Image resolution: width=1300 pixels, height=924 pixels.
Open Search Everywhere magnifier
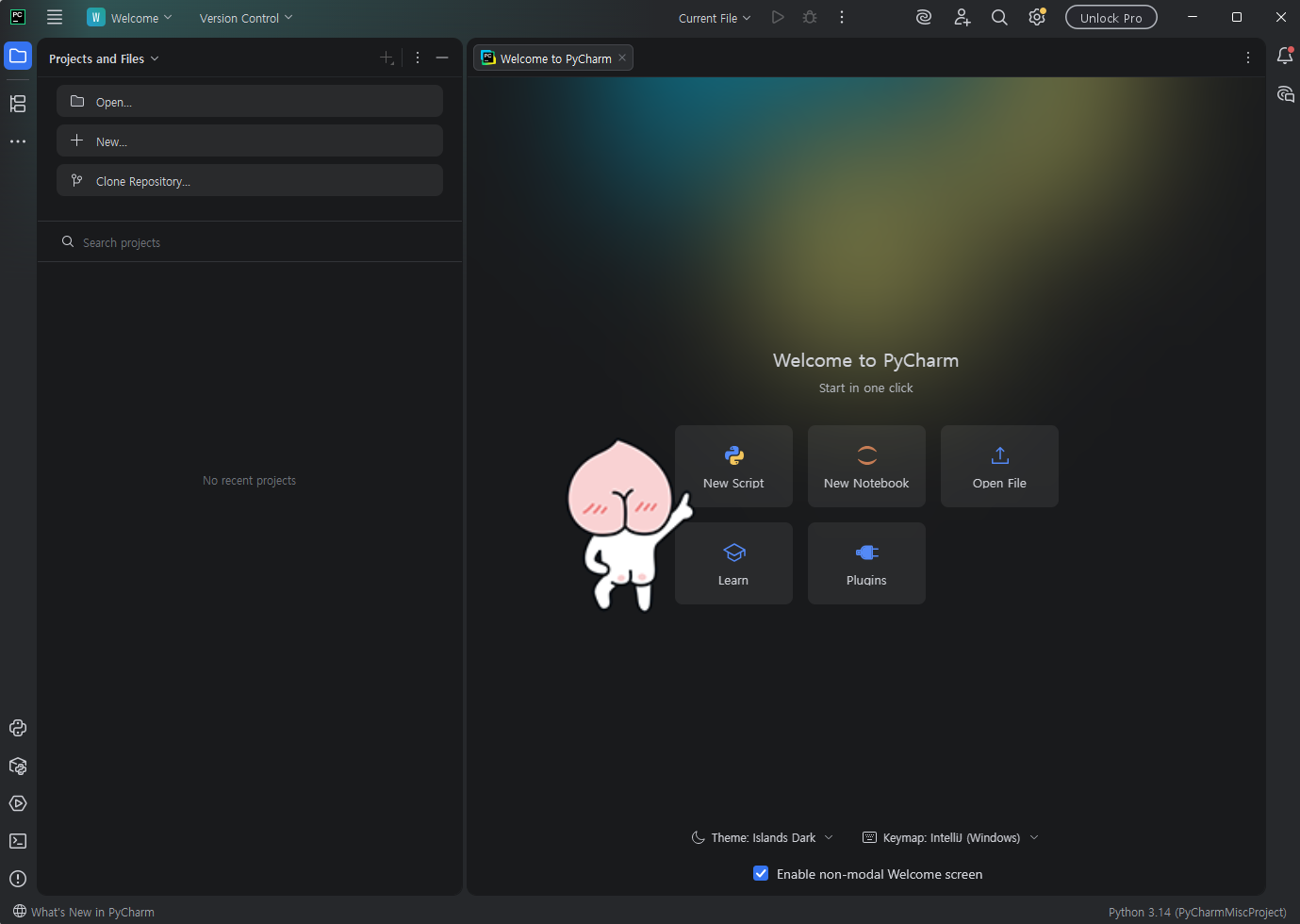(x=999, y=17)
